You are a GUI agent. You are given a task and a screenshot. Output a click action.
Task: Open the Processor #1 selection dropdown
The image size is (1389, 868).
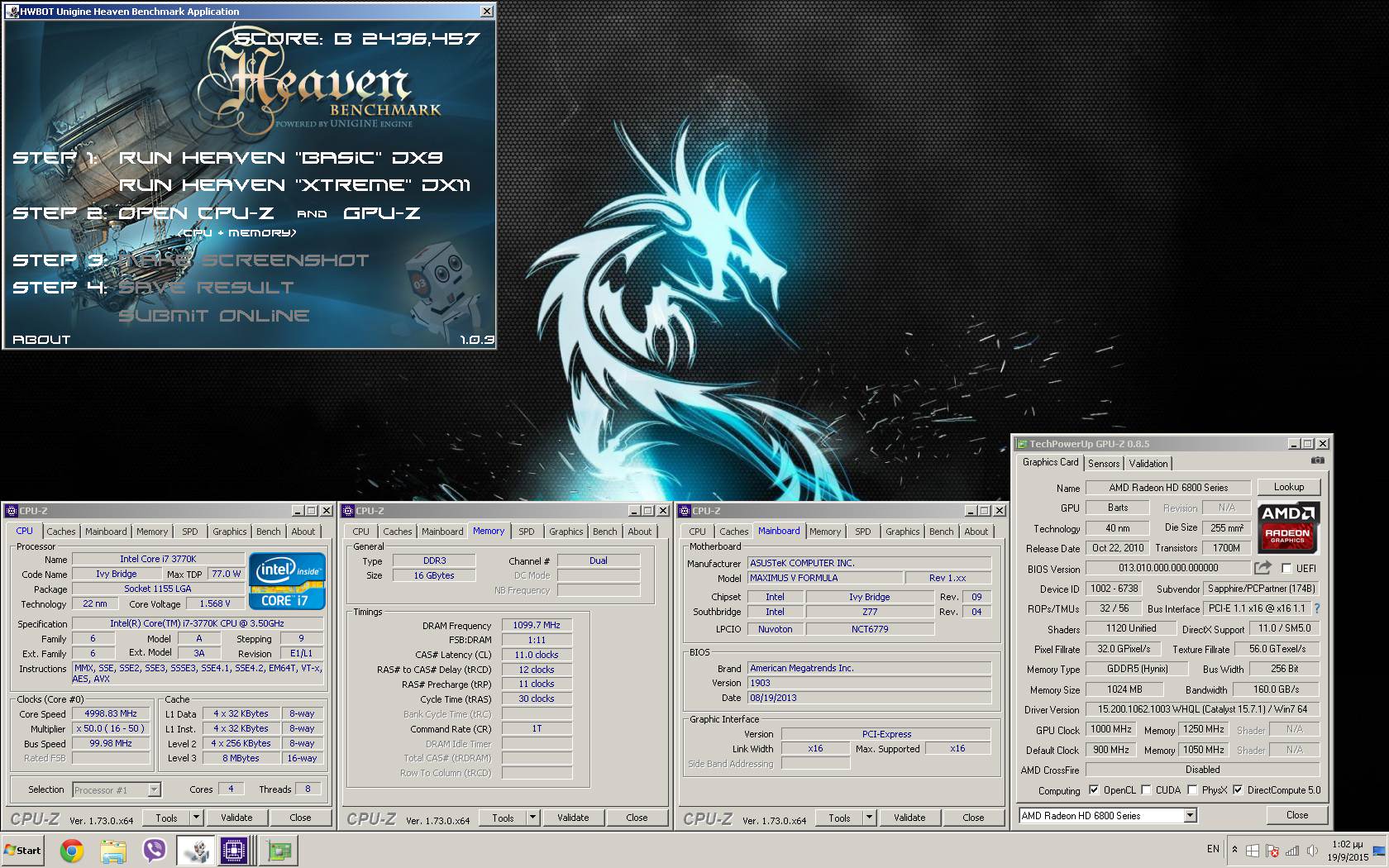154,790
